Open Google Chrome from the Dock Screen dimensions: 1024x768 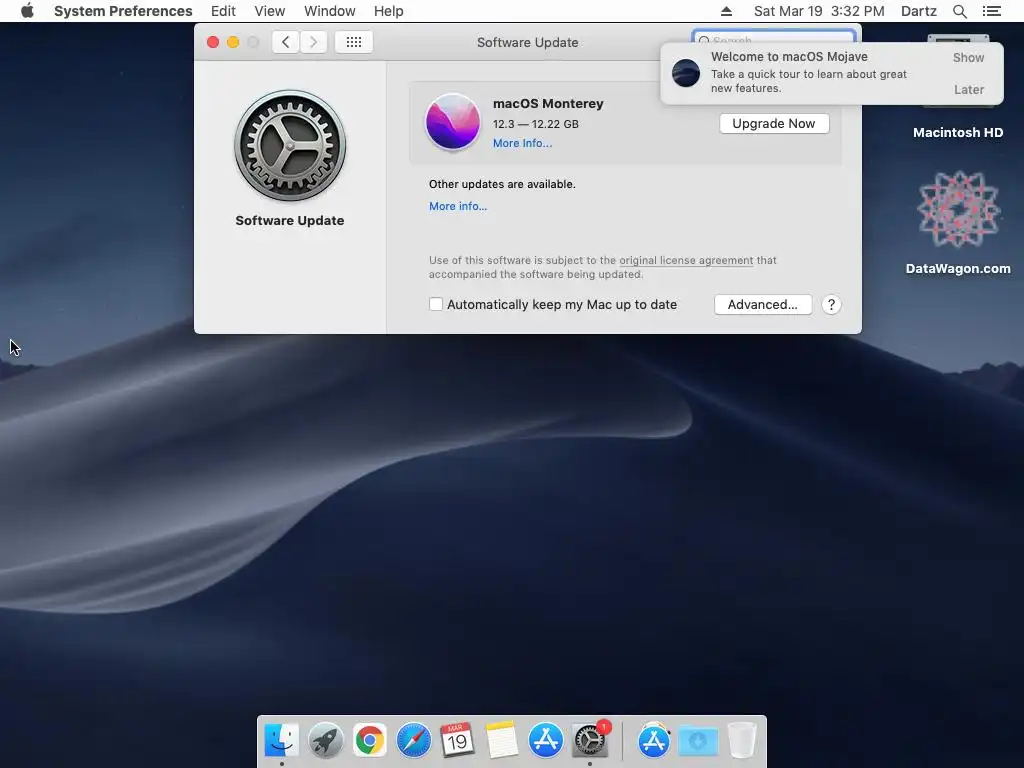pos(370,740)
